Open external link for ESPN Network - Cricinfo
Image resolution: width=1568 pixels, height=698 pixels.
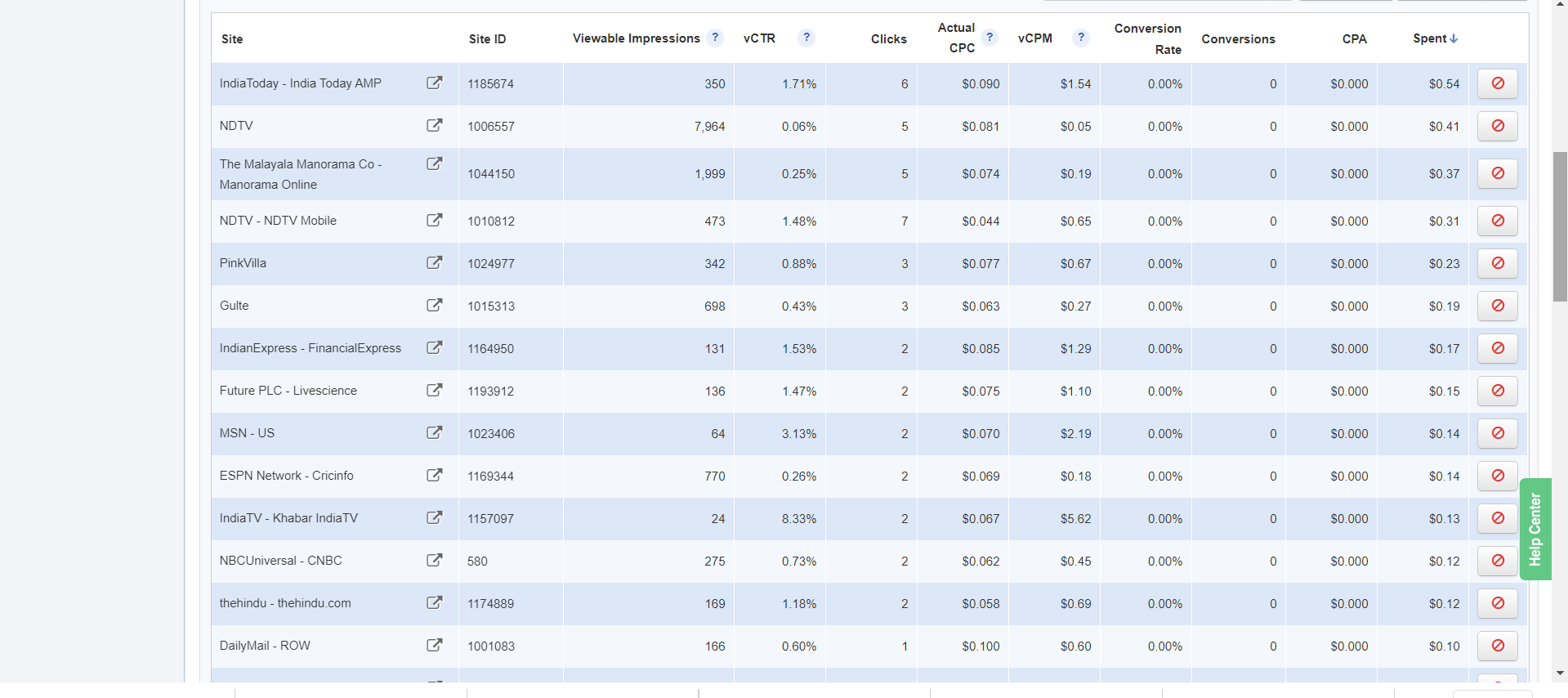pos(435,475)
